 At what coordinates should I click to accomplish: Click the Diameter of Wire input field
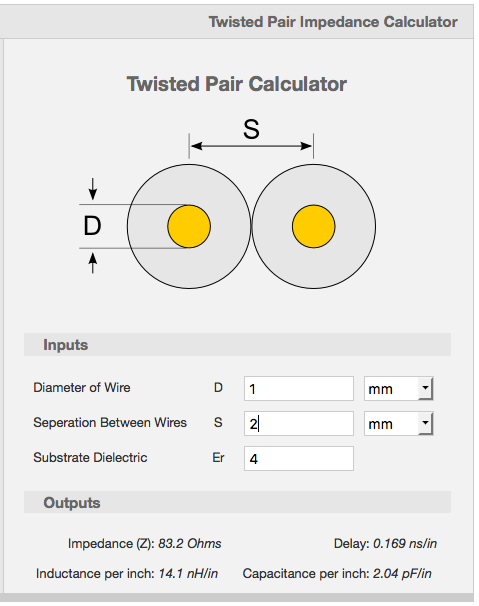click(298, 388)
